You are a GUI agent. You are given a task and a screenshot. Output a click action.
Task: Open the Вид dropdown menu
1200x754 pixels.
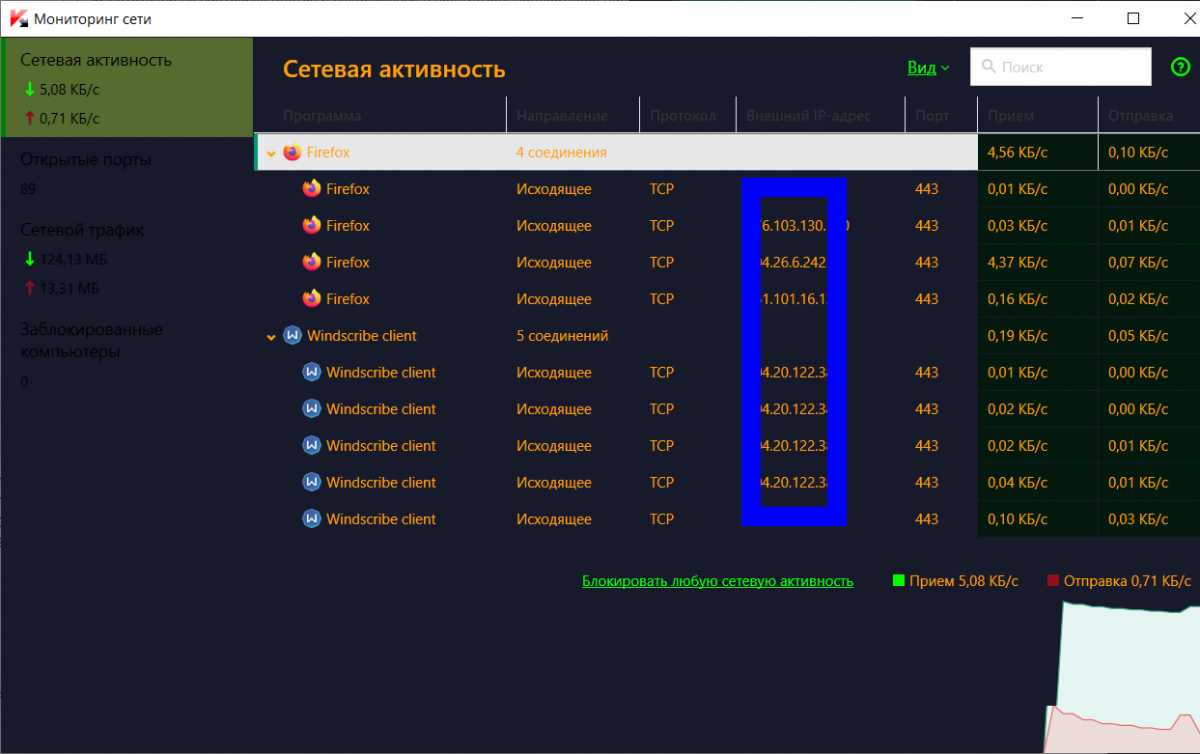[928, 67]
